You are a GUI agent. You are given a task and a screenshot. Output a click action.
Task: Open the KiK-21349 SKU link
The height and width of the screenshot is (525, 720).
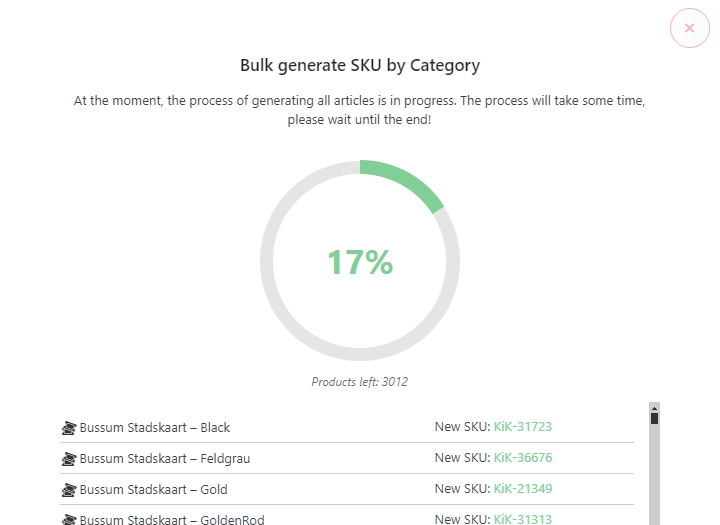click(523, 489)
